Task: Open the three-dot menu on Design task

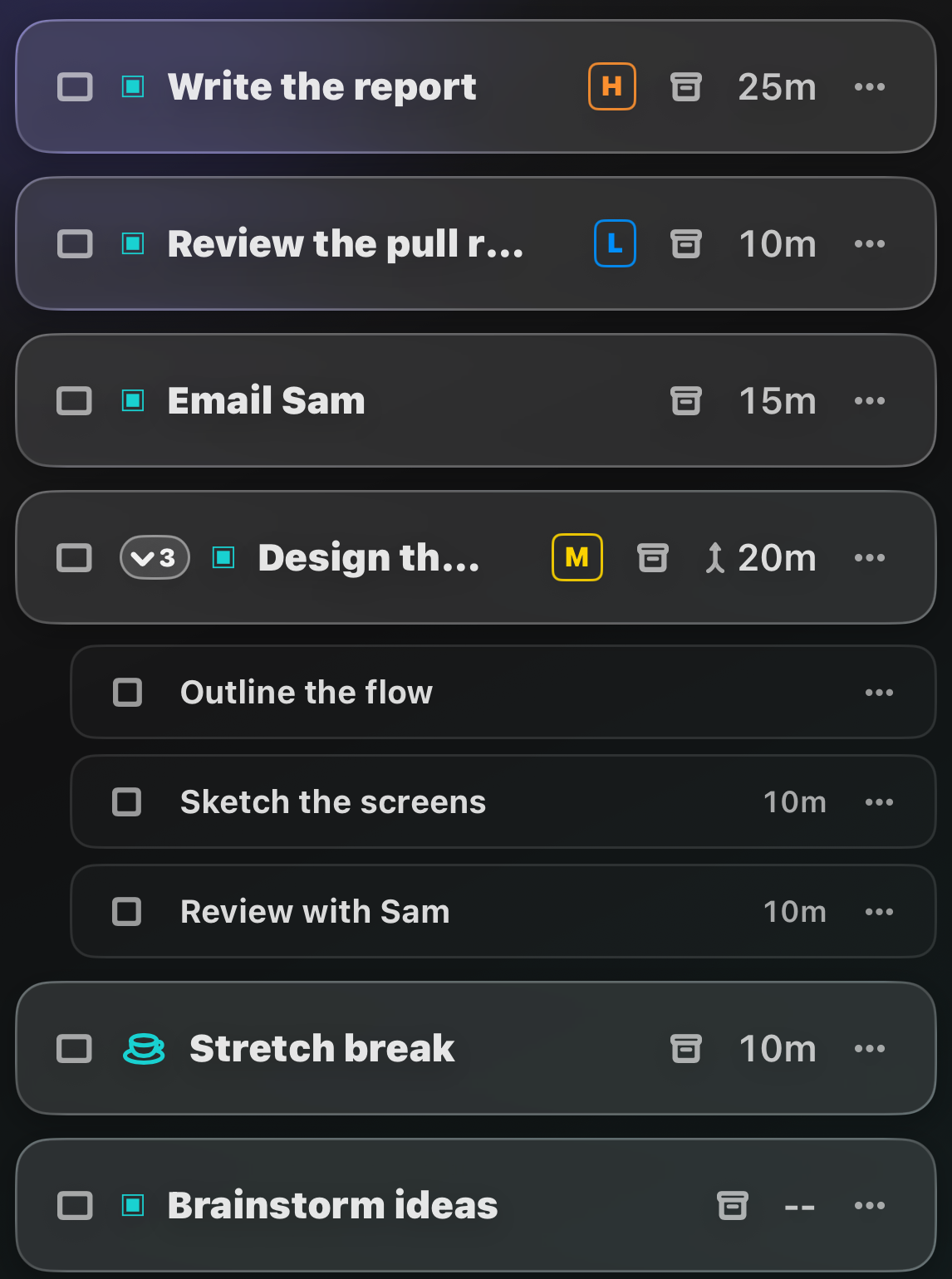Action: click(870, 557)
